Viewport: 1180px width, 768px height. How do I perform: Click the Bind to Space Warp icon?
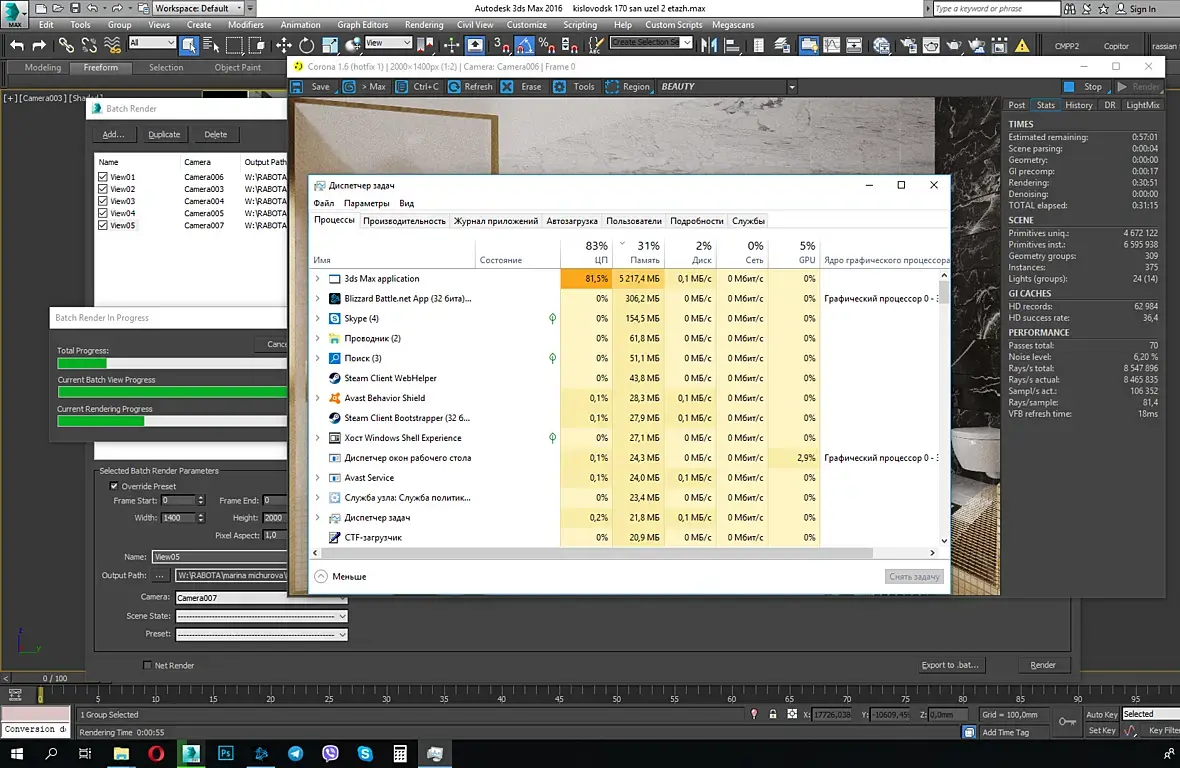[112, 46]
